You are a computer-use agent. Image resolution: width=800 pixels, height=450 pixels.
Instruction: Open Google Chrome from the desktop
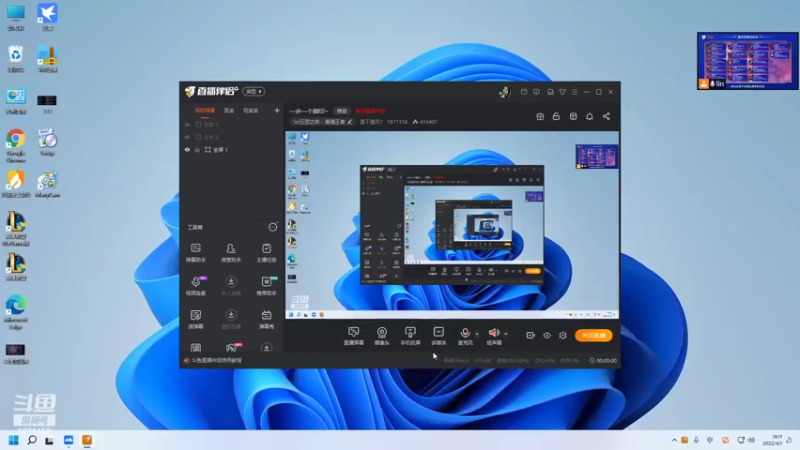[x=16, y=145]
